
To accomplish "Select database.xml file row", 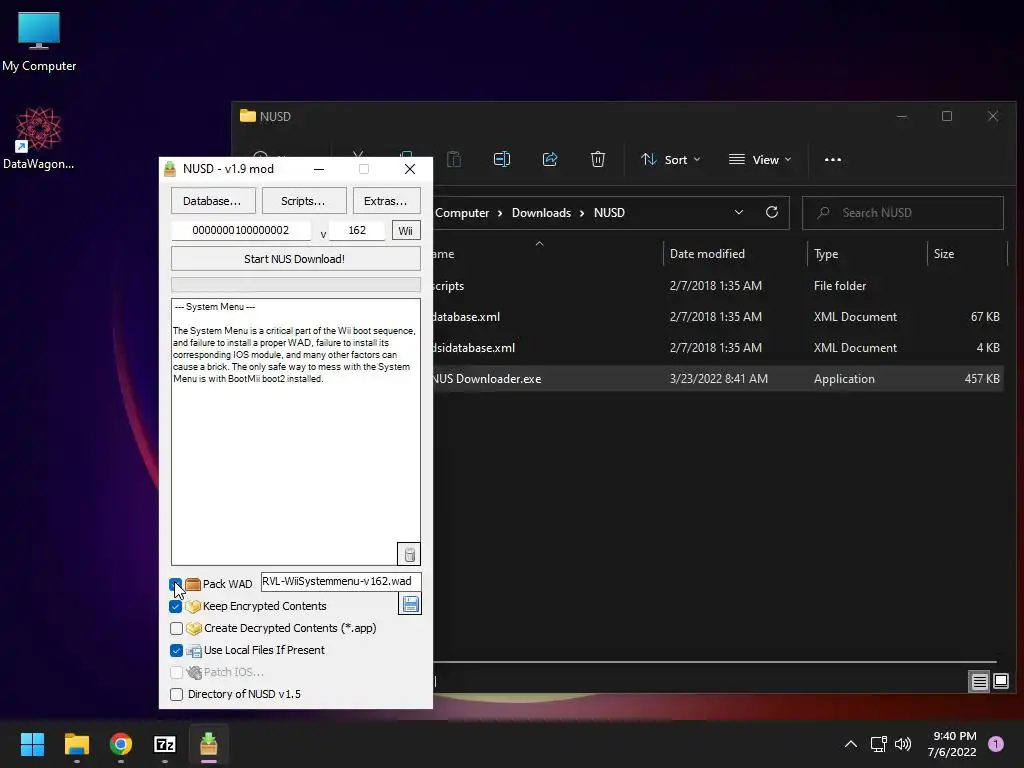I will 717,317.
